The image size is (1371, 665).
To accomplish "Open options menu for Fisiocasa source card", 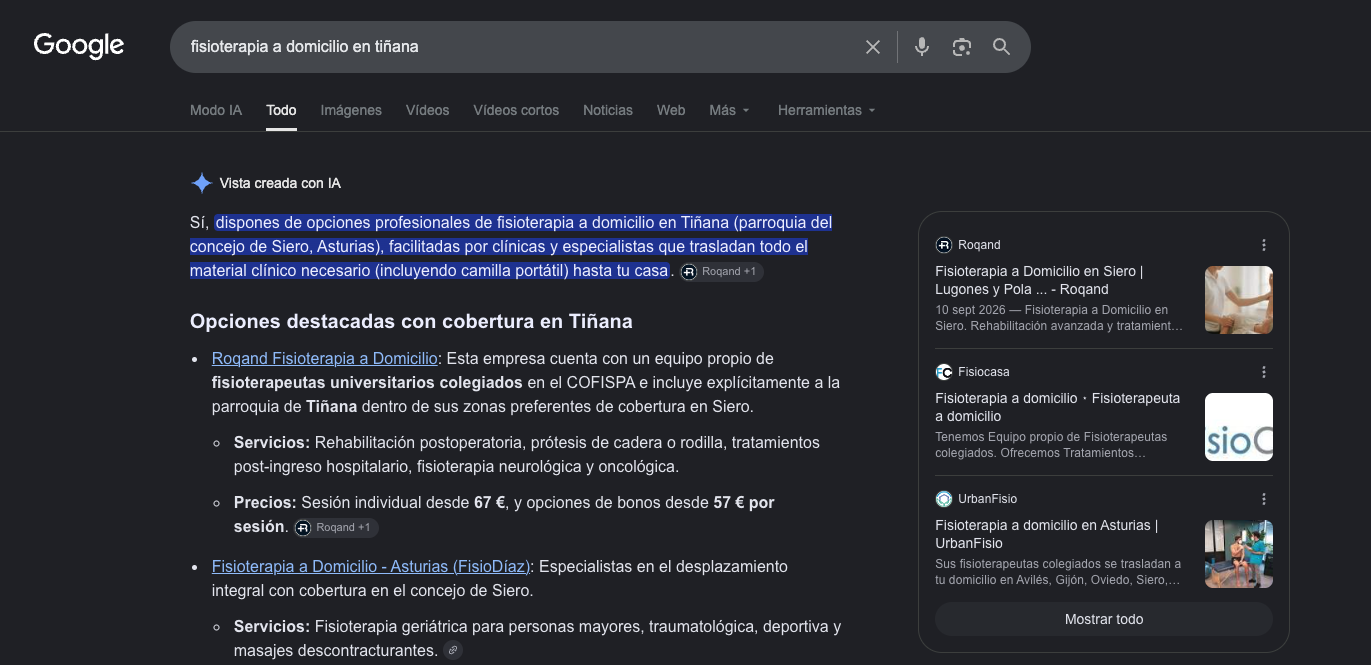I will [1264, 372].
